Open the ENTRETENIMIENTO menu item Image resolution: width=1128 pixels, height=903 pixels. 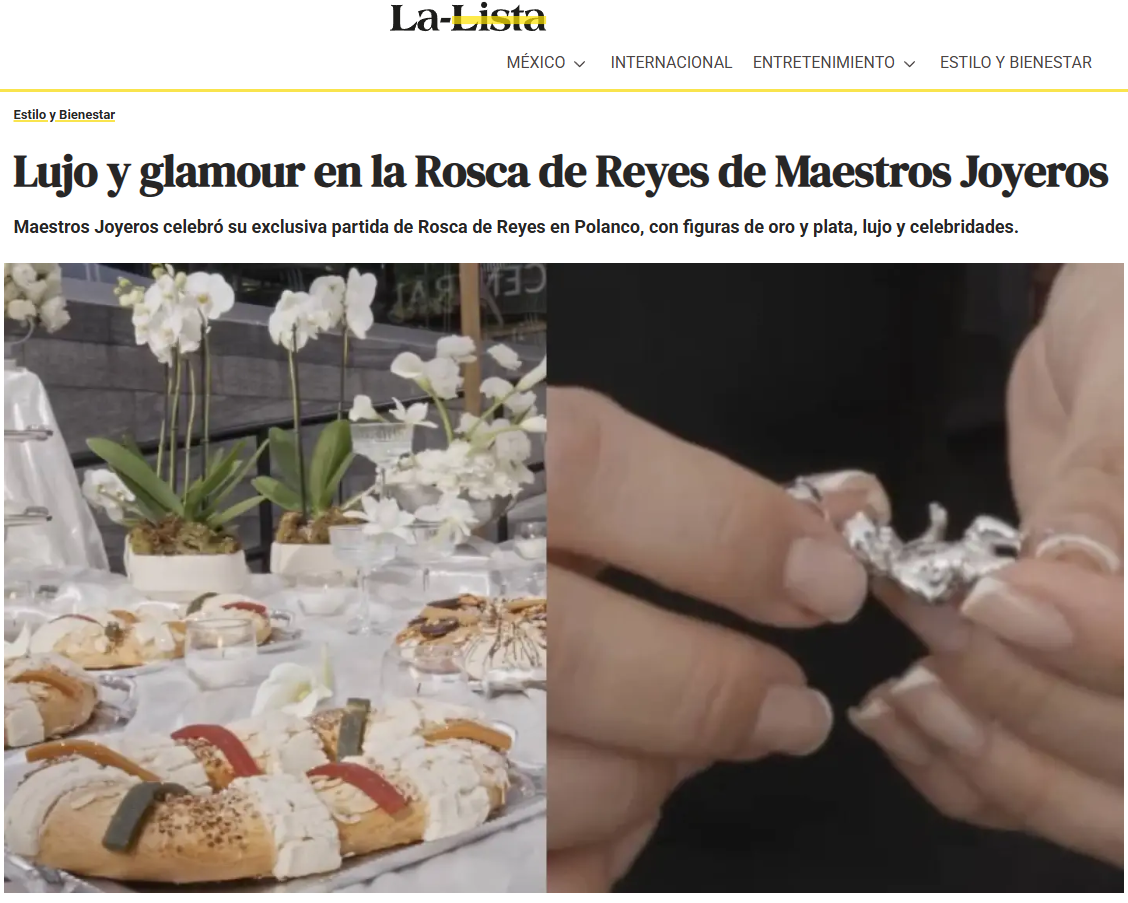[824, 63]
